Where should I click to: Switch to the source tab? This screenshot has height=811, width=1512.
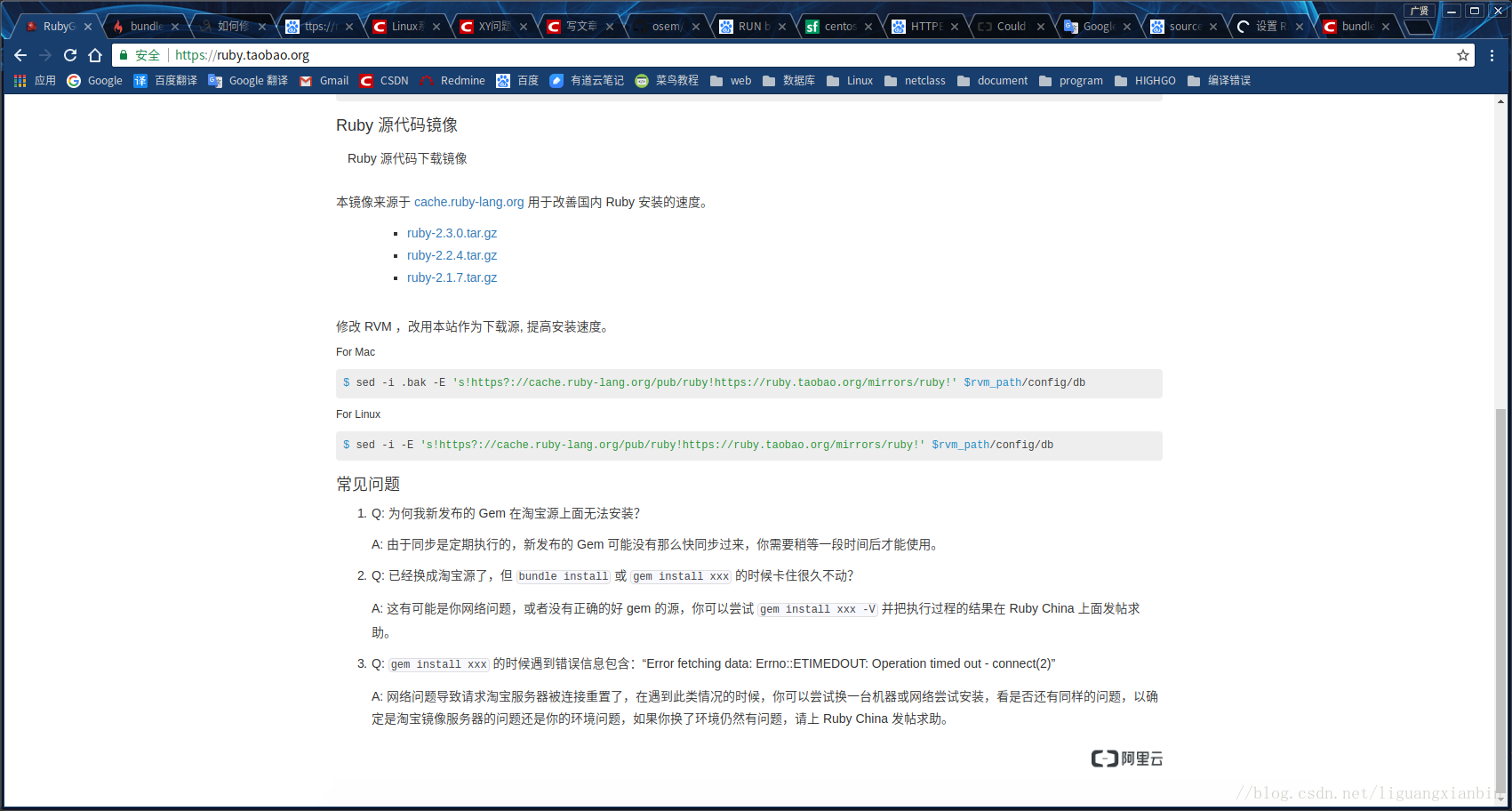coord(1183,27)
